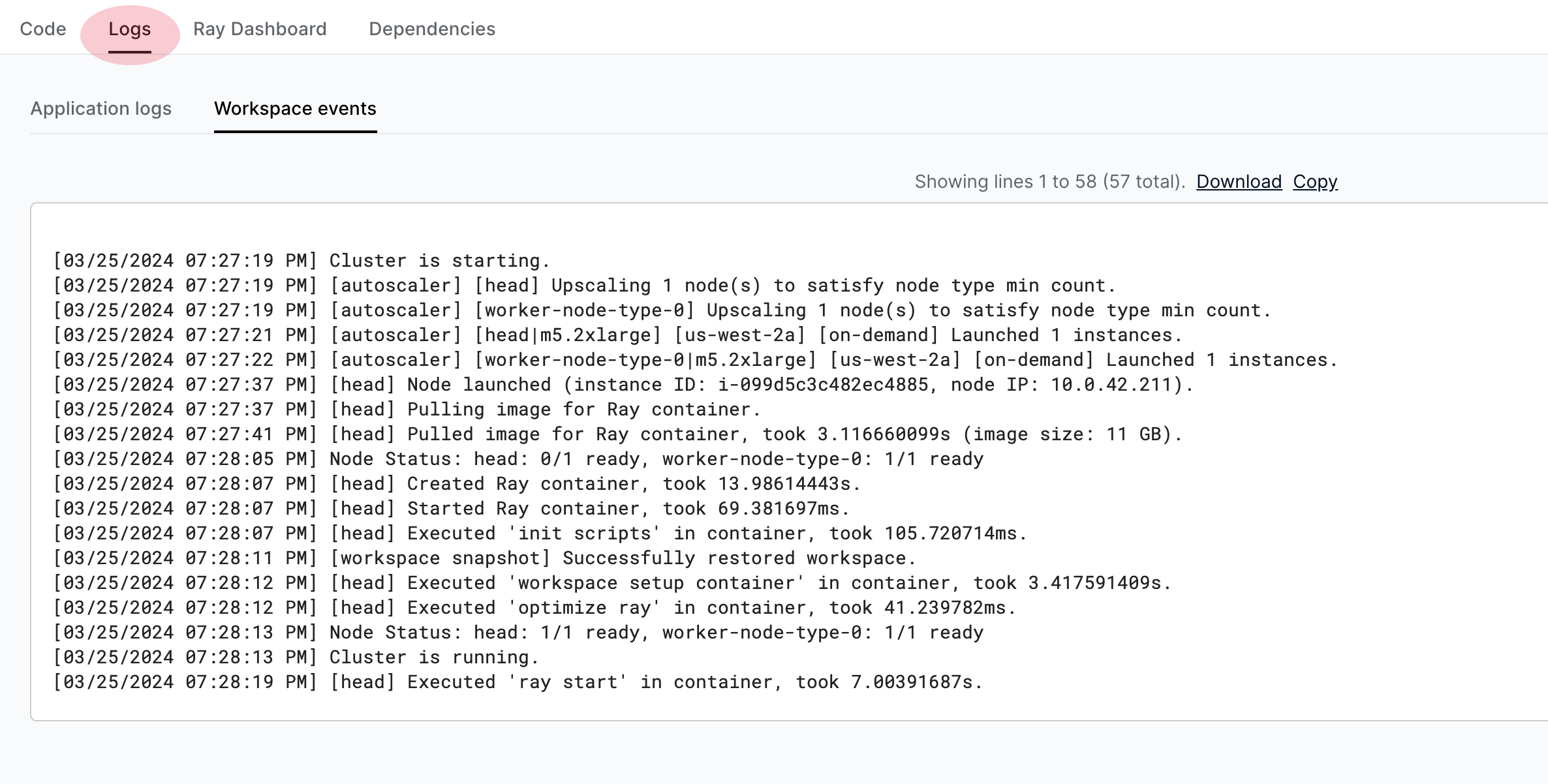This screenshot has width=1548, height=784.
Task: Click the 'Cluster is starting' log line
Action: click(x=302, y=261)
